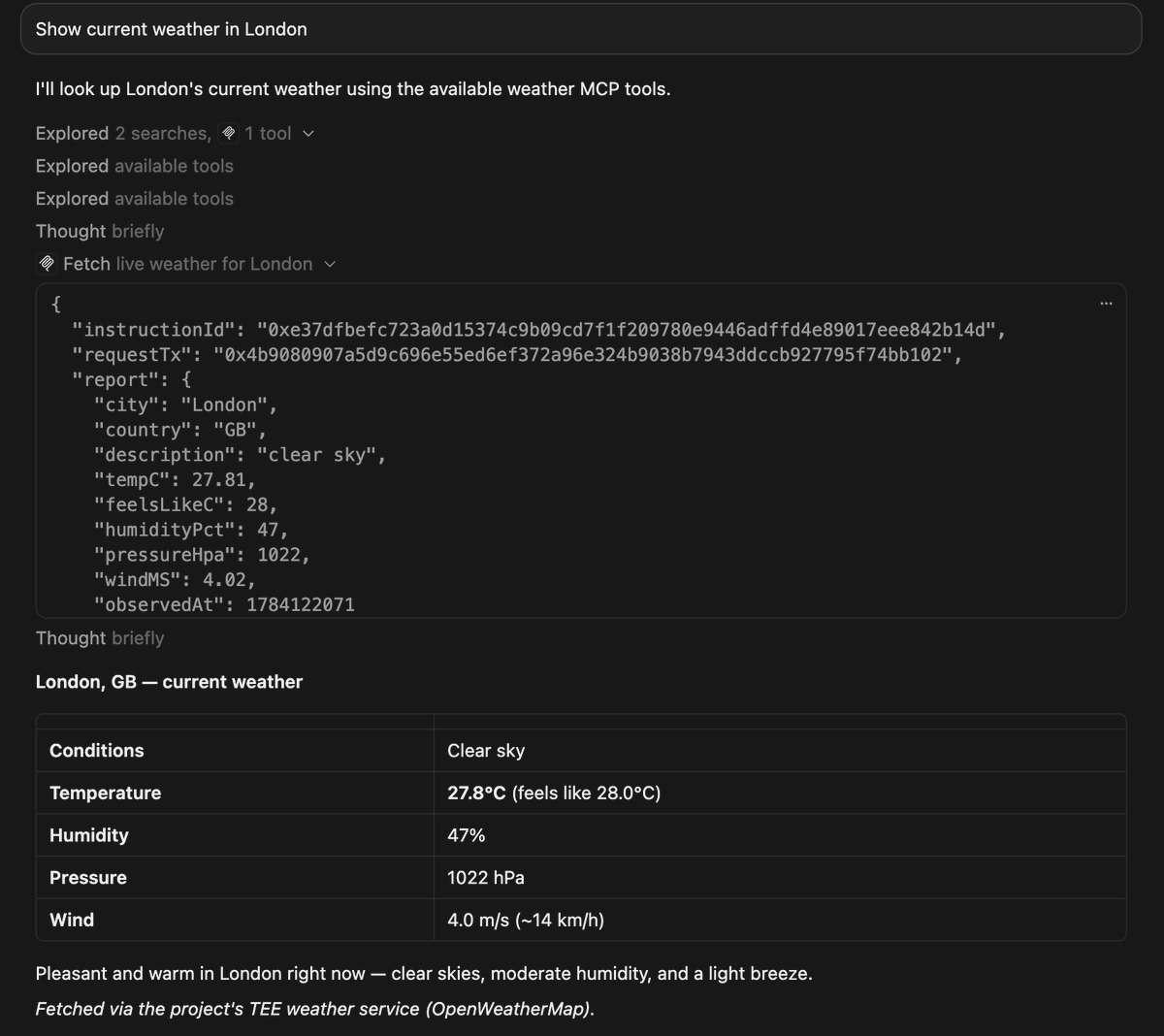Open "Thought briefly" step above the Fetch call
The image size is (1164, 1036).
click(x=100, y=231)
